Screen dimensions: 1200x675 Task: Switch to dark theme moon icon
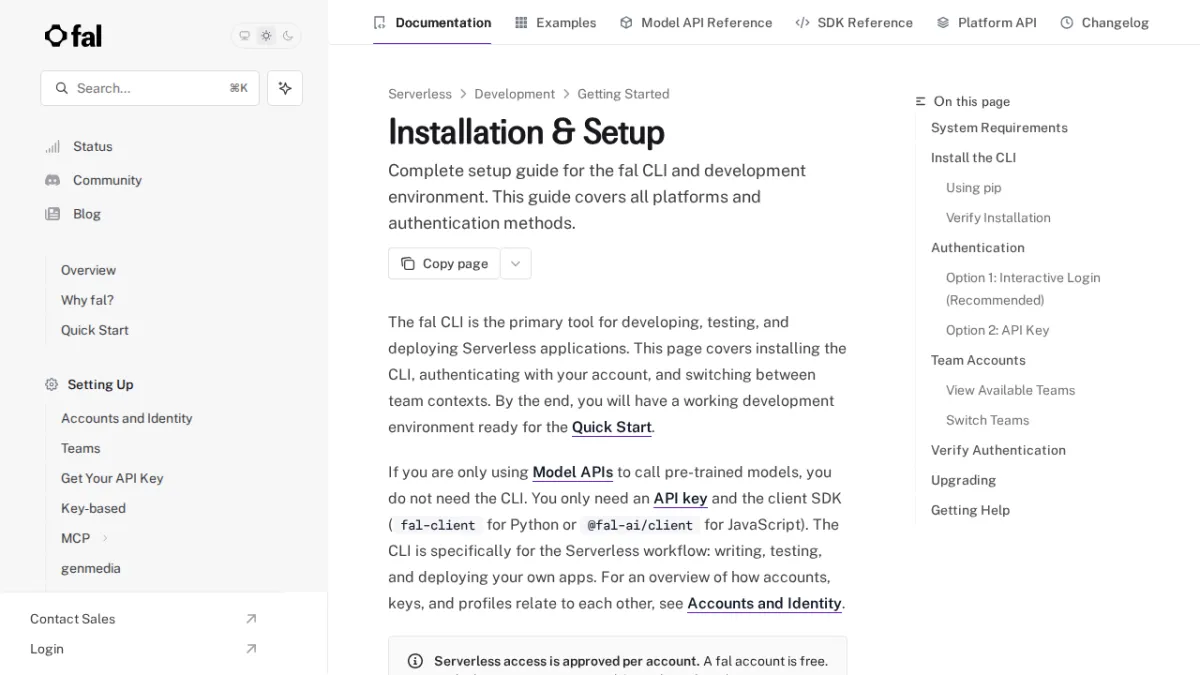(x=288, y=36)
